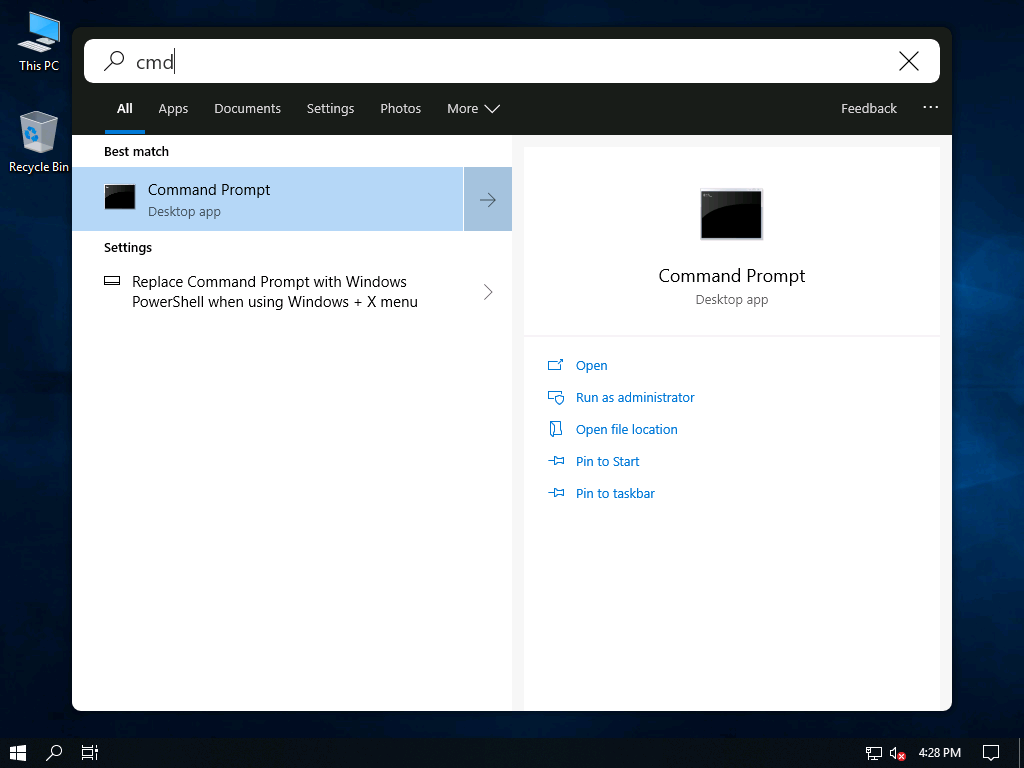Click the Run as administrator shield icon
The height and width of the screenshot is (768, 1024).
tap(556, 397)
